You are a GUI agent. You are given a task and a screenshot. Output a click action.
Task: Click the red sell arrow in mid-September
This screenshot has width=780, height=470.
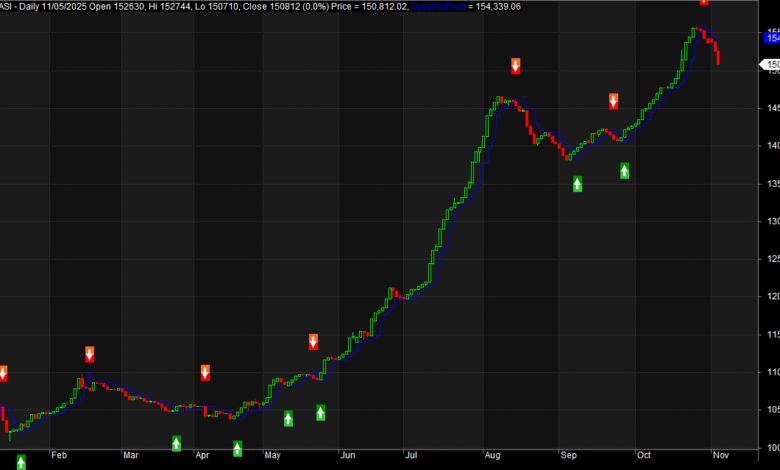(x=614, y=101)
